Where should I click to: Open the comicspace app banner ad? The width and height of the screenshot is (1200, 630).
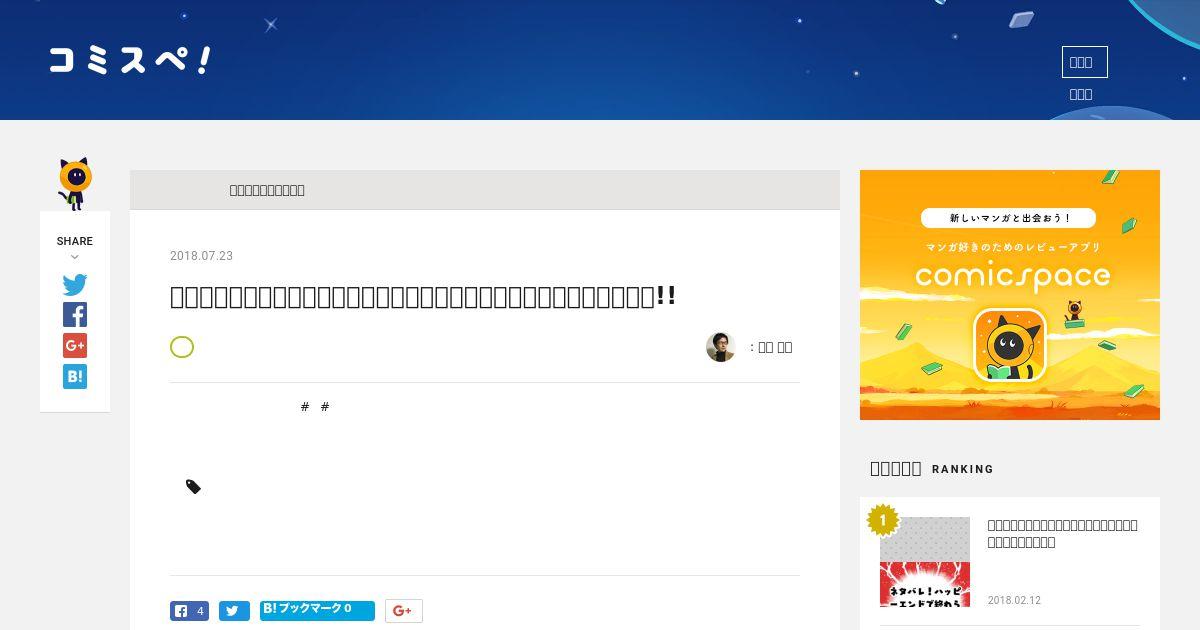[1010, 295]
